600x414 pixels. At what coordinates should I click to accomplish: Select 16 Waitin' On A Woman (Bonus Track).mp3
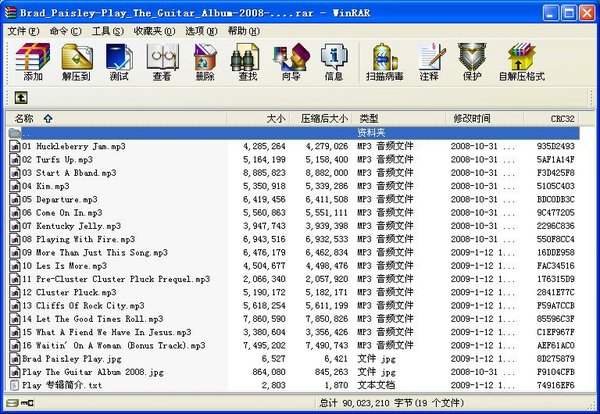pyautogui.click(x=114, y=346)
